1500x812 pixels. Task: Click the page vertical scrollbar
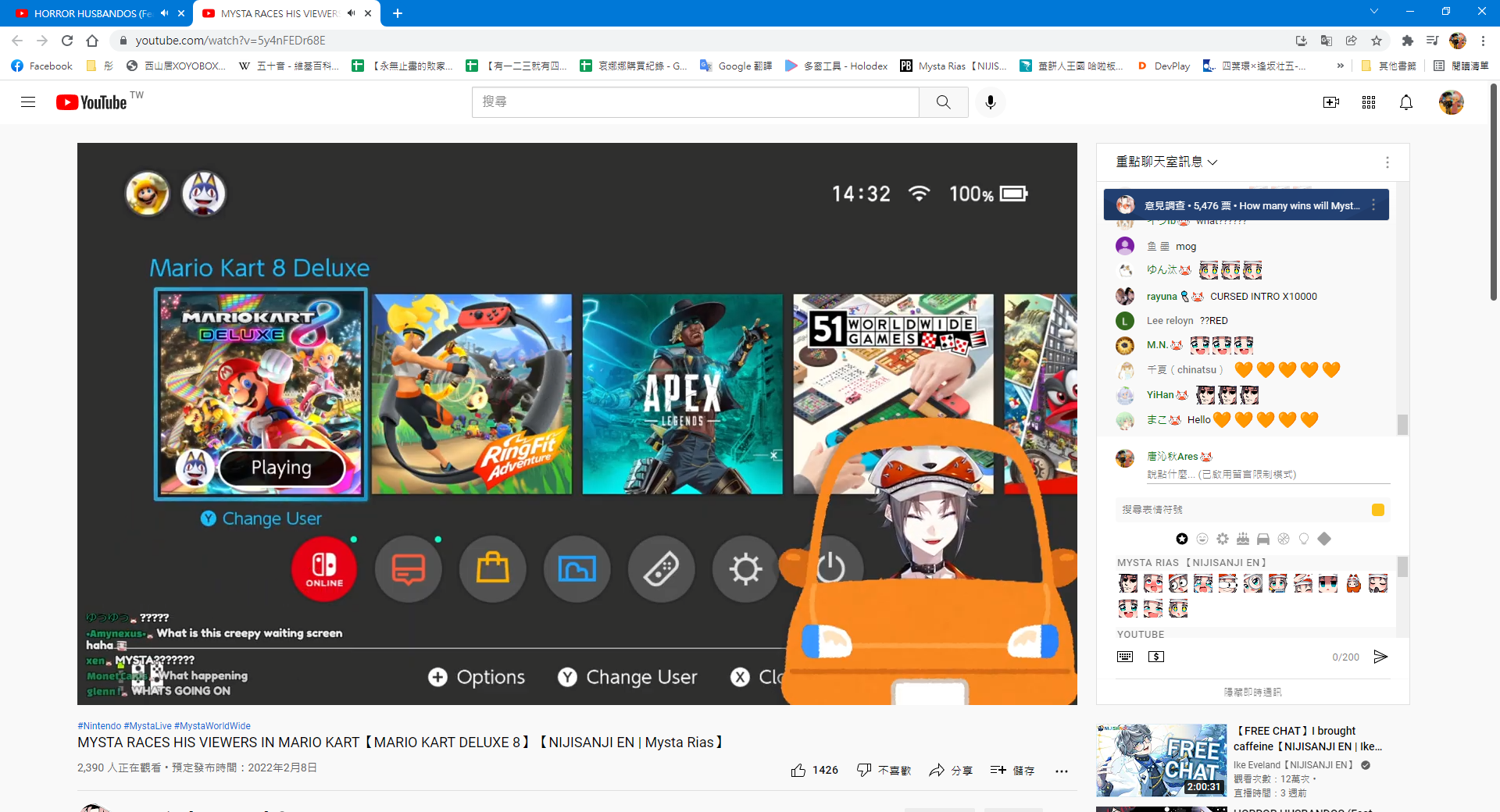pyautogui.click(x=1494, y=191)
